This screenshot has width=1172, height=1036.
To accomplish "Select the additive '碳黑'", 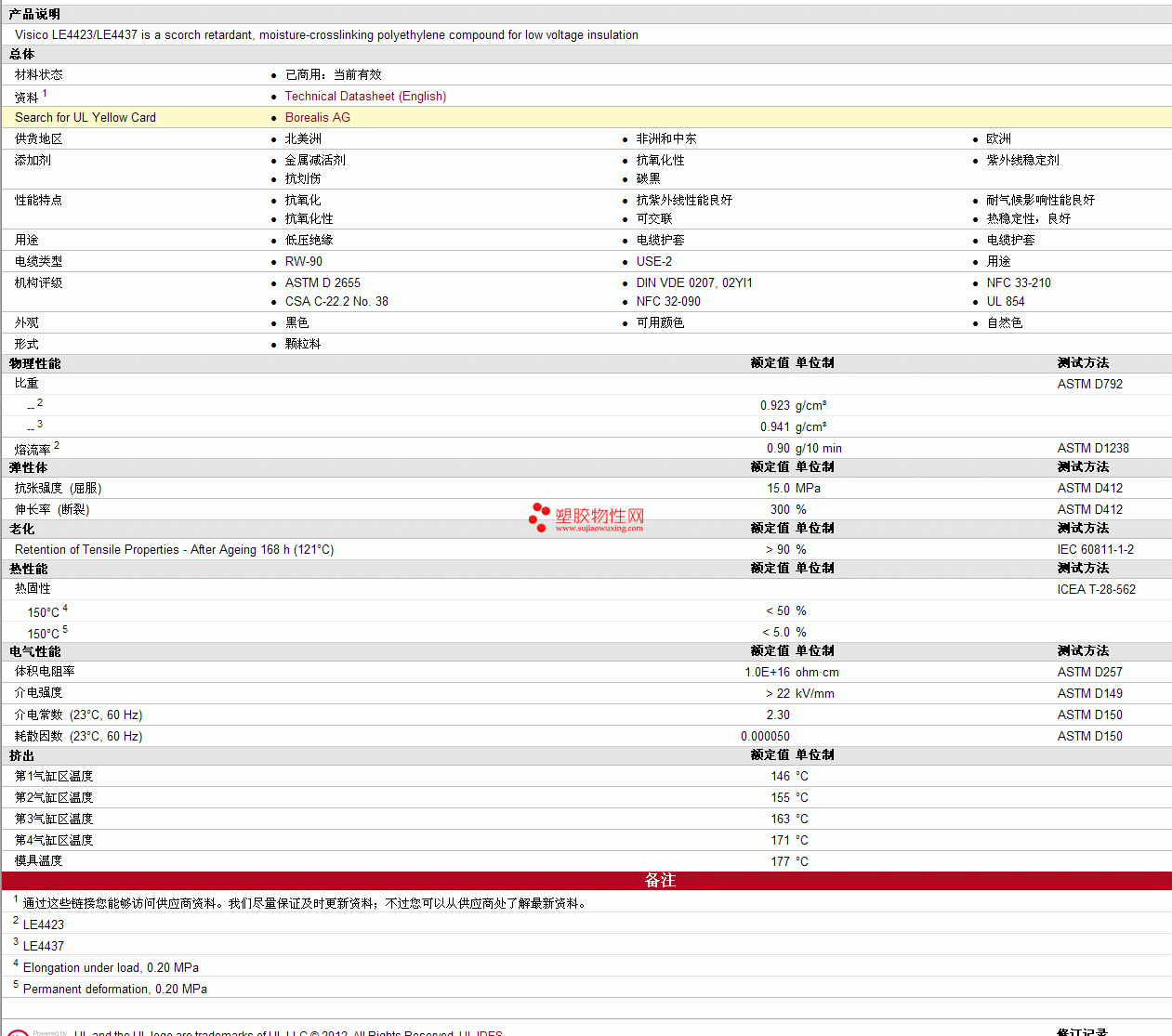I will (x=649, y=179).
